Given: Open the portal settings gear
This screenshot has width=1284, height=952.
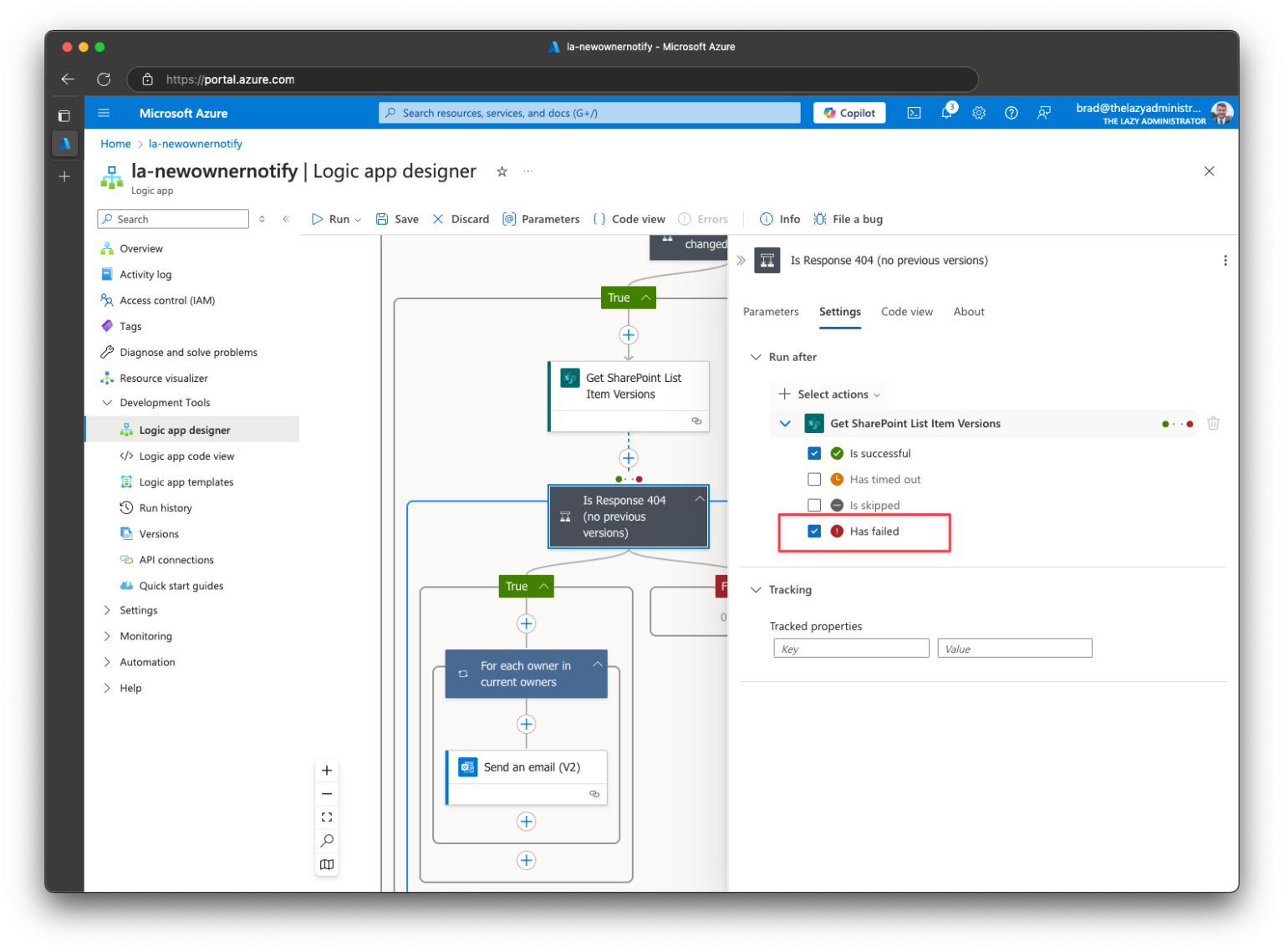Looking at the screenshot, I should [979, 113].
